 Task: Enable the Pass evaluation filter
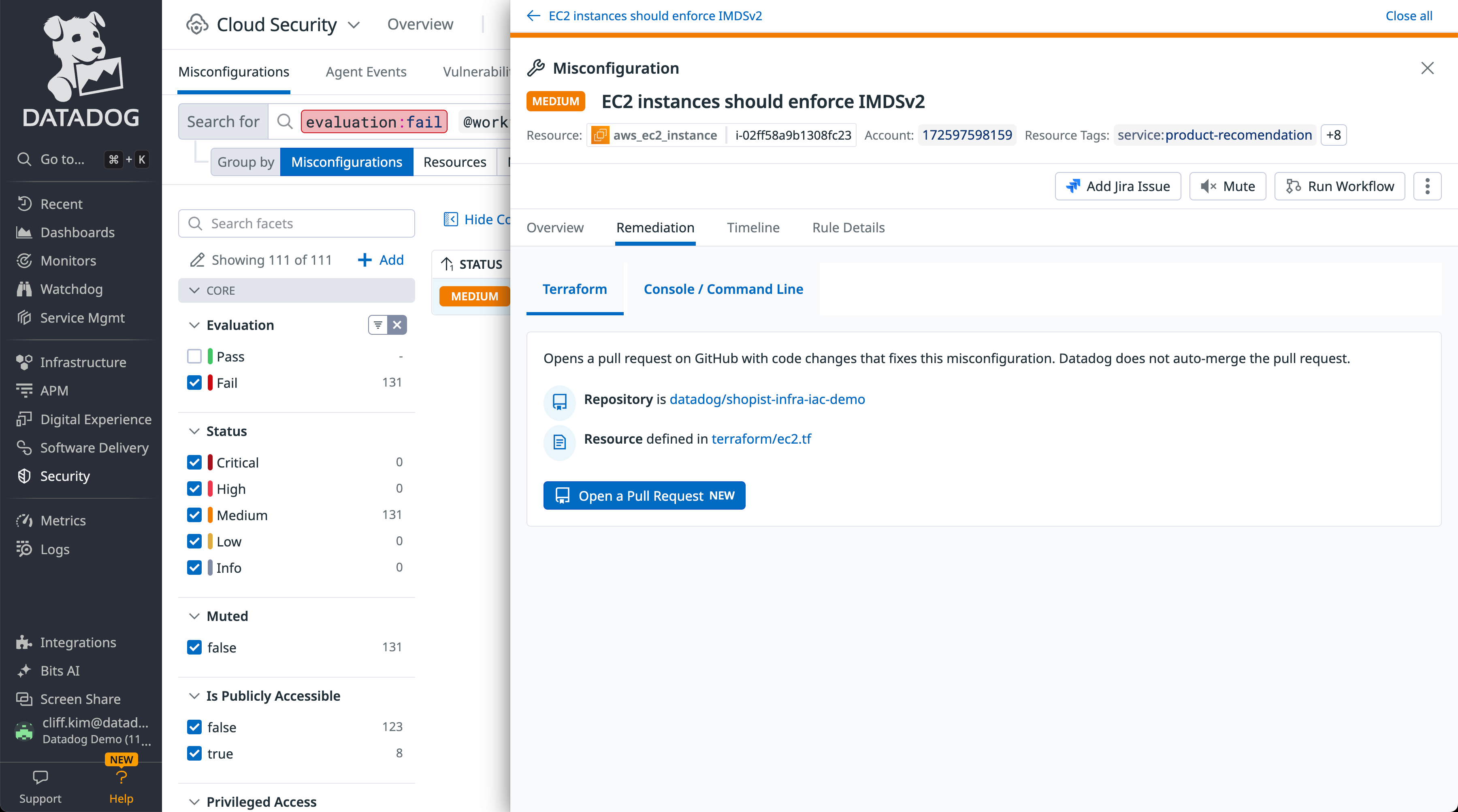coord(195,357)
